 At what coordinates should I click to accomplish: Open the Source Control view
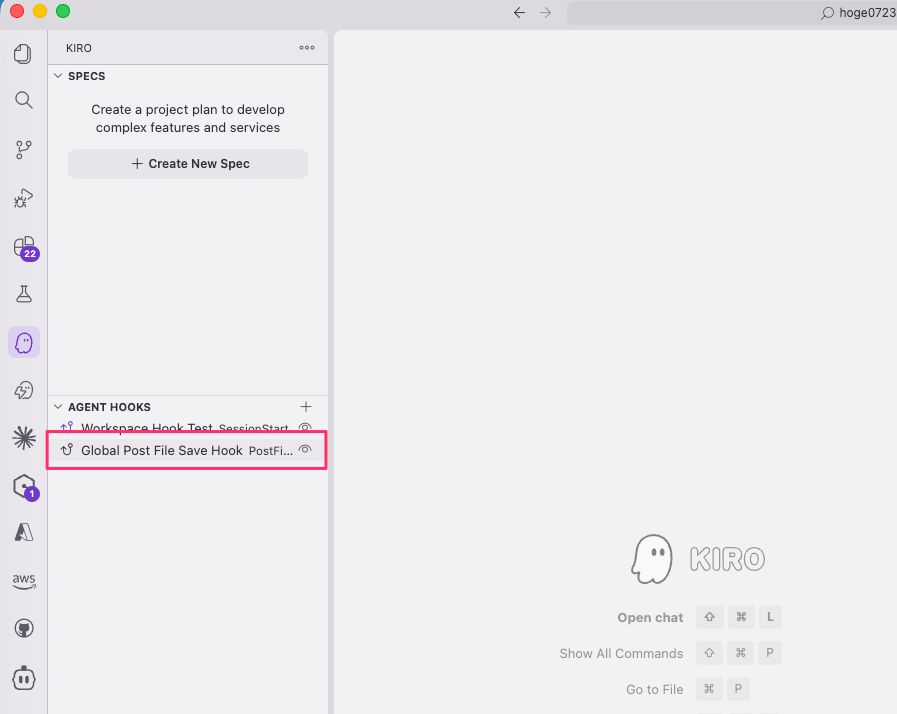pyautogui.click(x=23, y=150)
